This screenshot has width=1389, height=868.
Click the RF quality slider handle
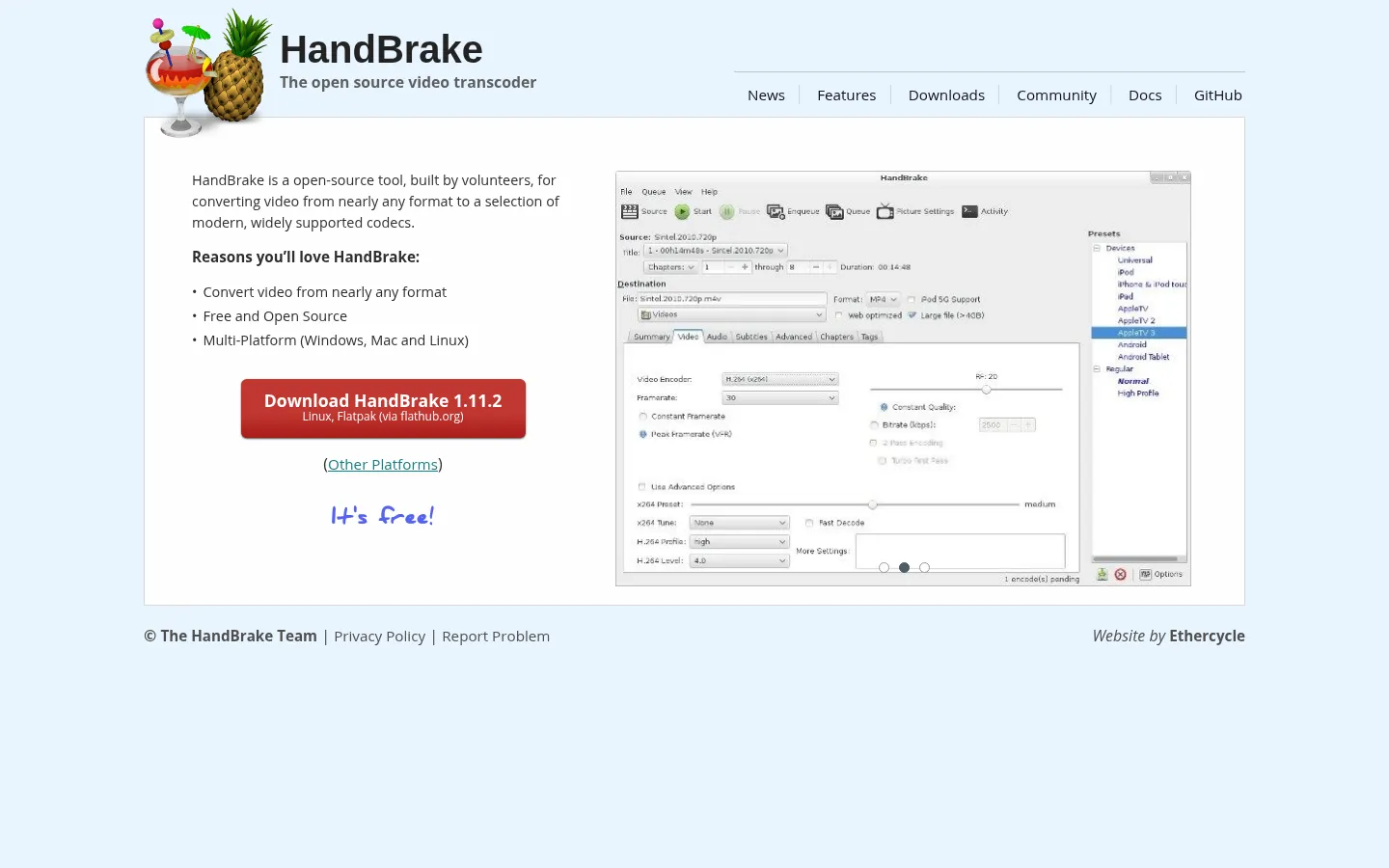(x=986, y=390)
